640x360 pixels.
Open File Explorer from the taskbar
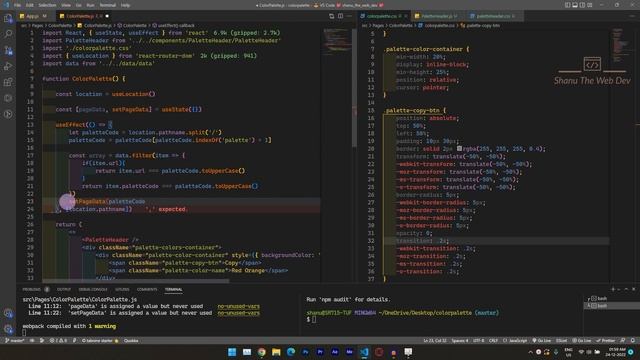[276, 352]
